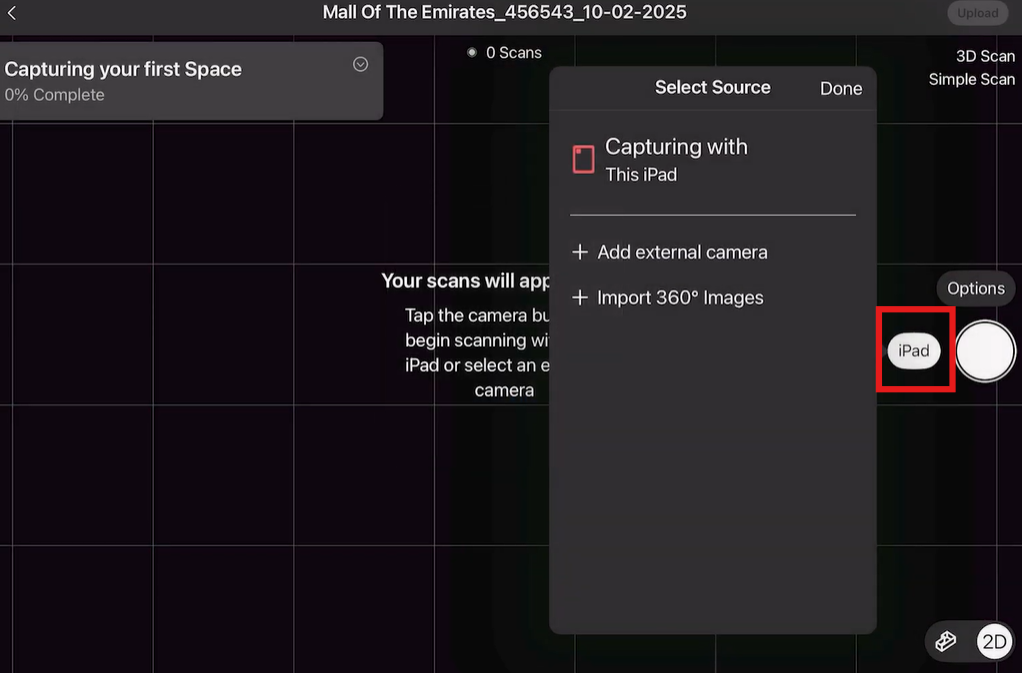The height and width of the screenshot is (673, 1022).
Task: Expand the Capturing your first Space card
Action: (361, 64)
